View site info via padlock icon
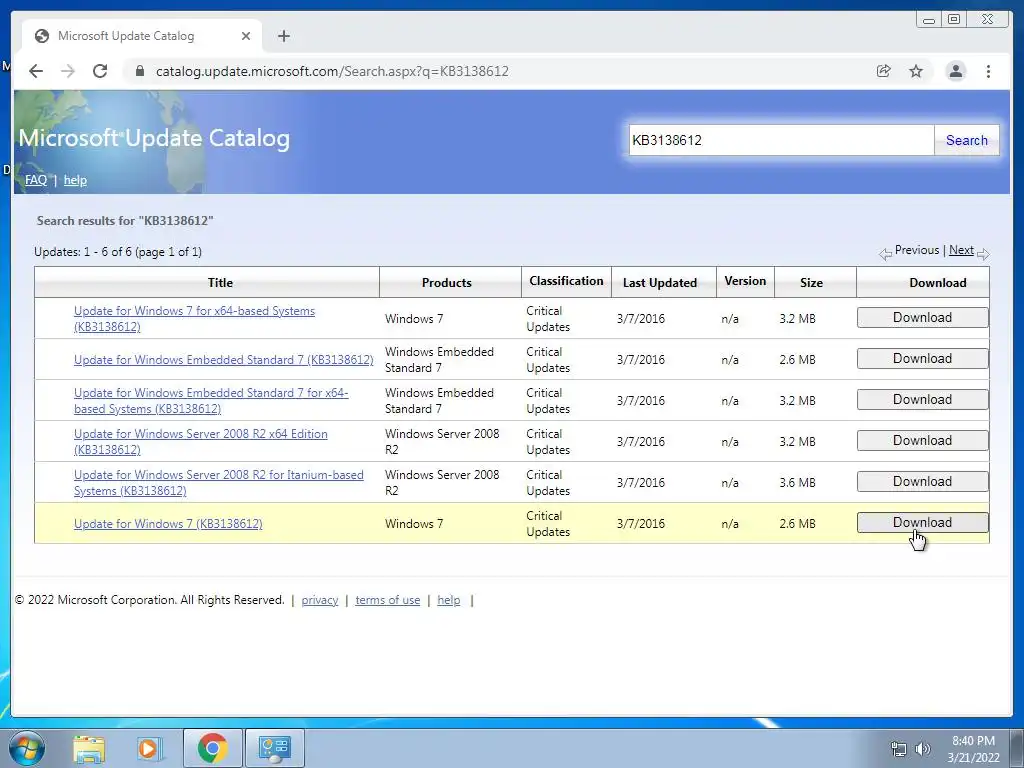Screen dimensions: 1024x768 click(139, 71)
